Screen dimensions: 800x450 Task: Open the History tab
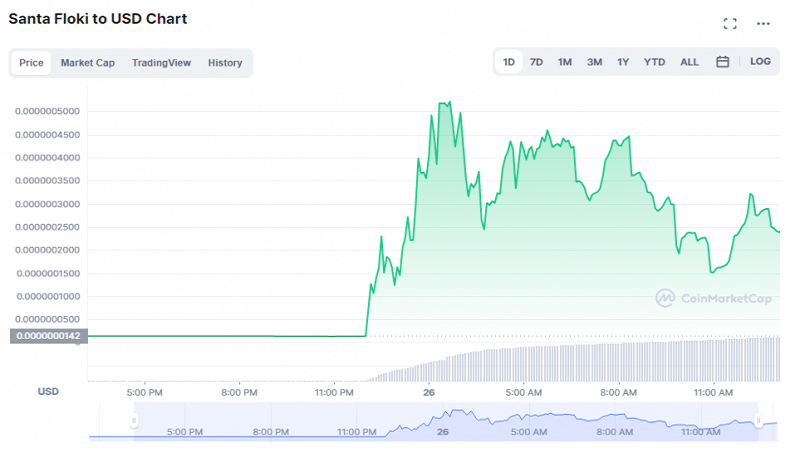point(225,63)
